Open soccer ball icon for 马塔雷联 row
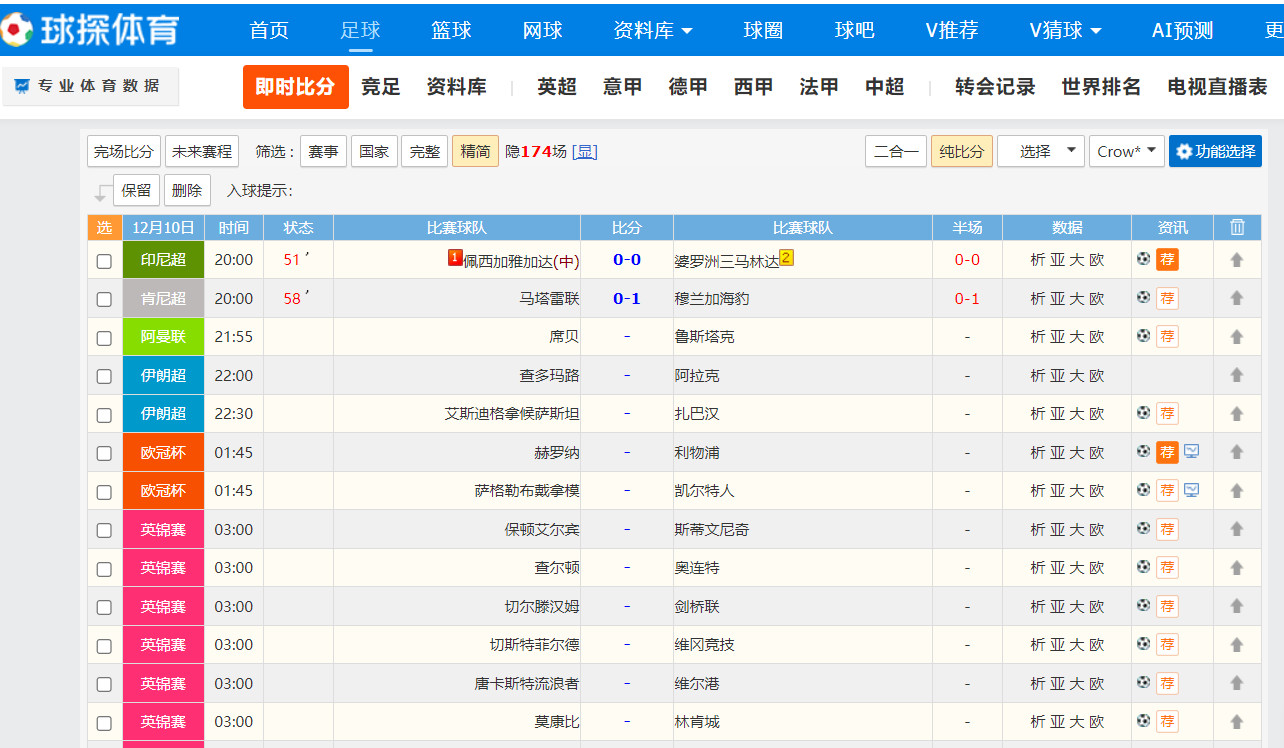Screen dimensions: 1284x748 [x=1144, y=297]
